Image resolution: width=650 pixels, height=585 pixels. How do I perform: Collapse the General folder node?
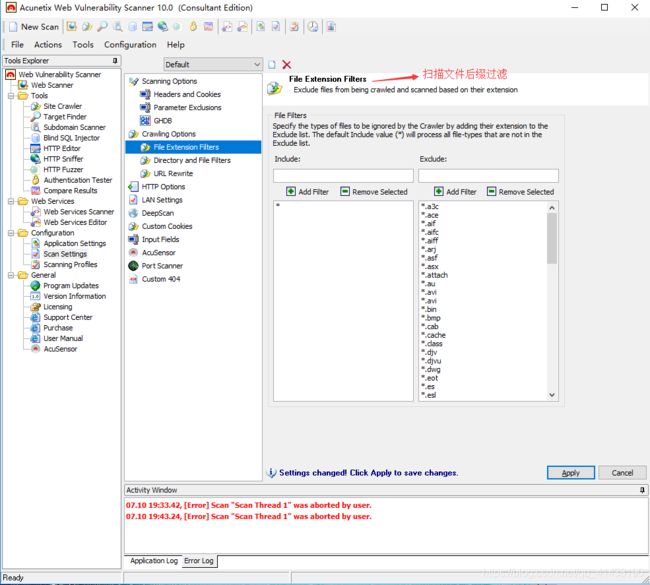point(11,275)
